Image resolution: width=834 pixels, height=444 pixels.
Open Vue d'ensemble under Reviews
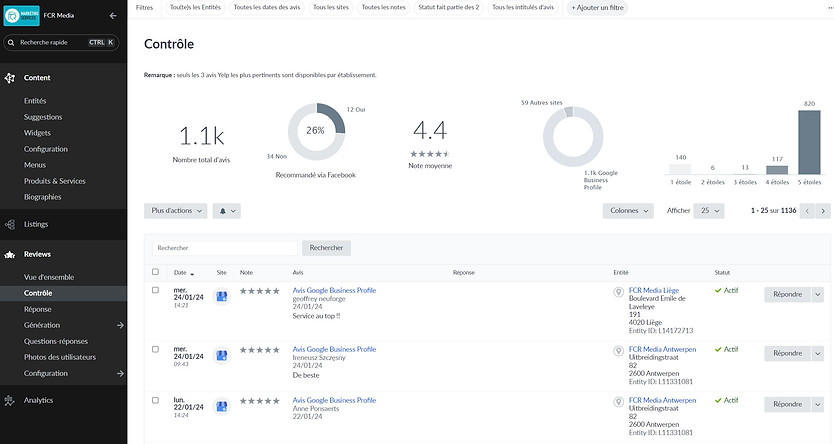click(x=49, y=278)
